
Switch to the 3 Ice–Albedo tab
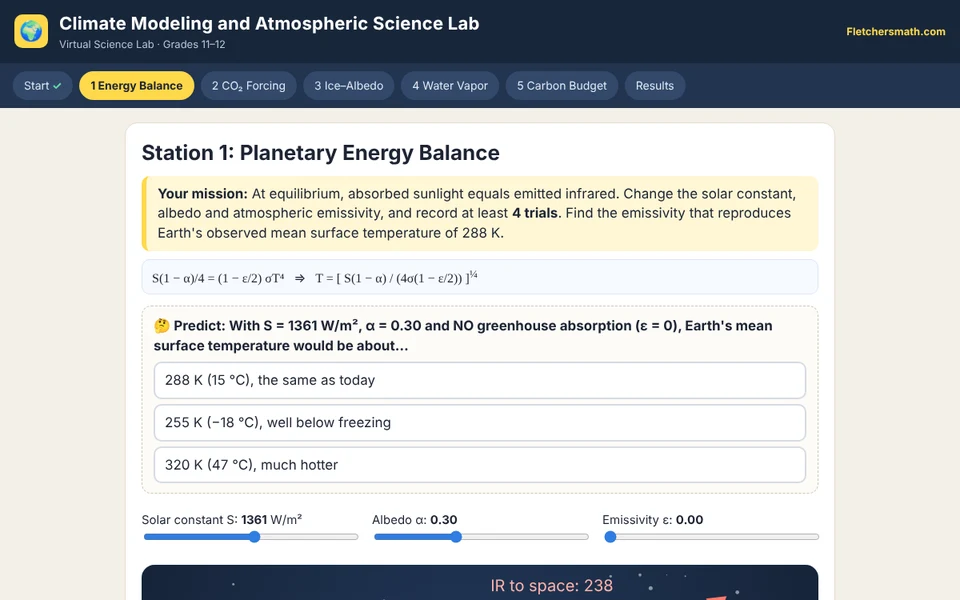349,86
